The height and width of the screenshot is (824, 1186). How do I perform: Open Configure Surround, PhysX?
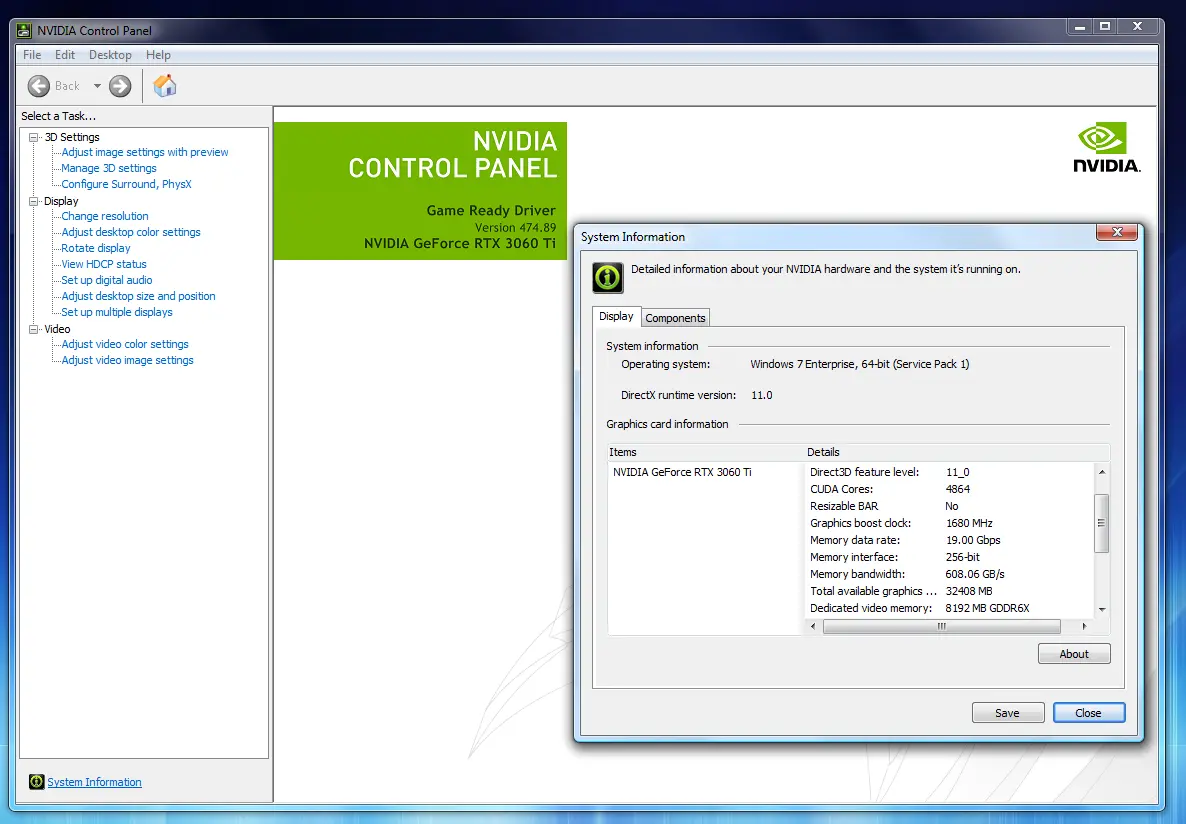[126, 184]
